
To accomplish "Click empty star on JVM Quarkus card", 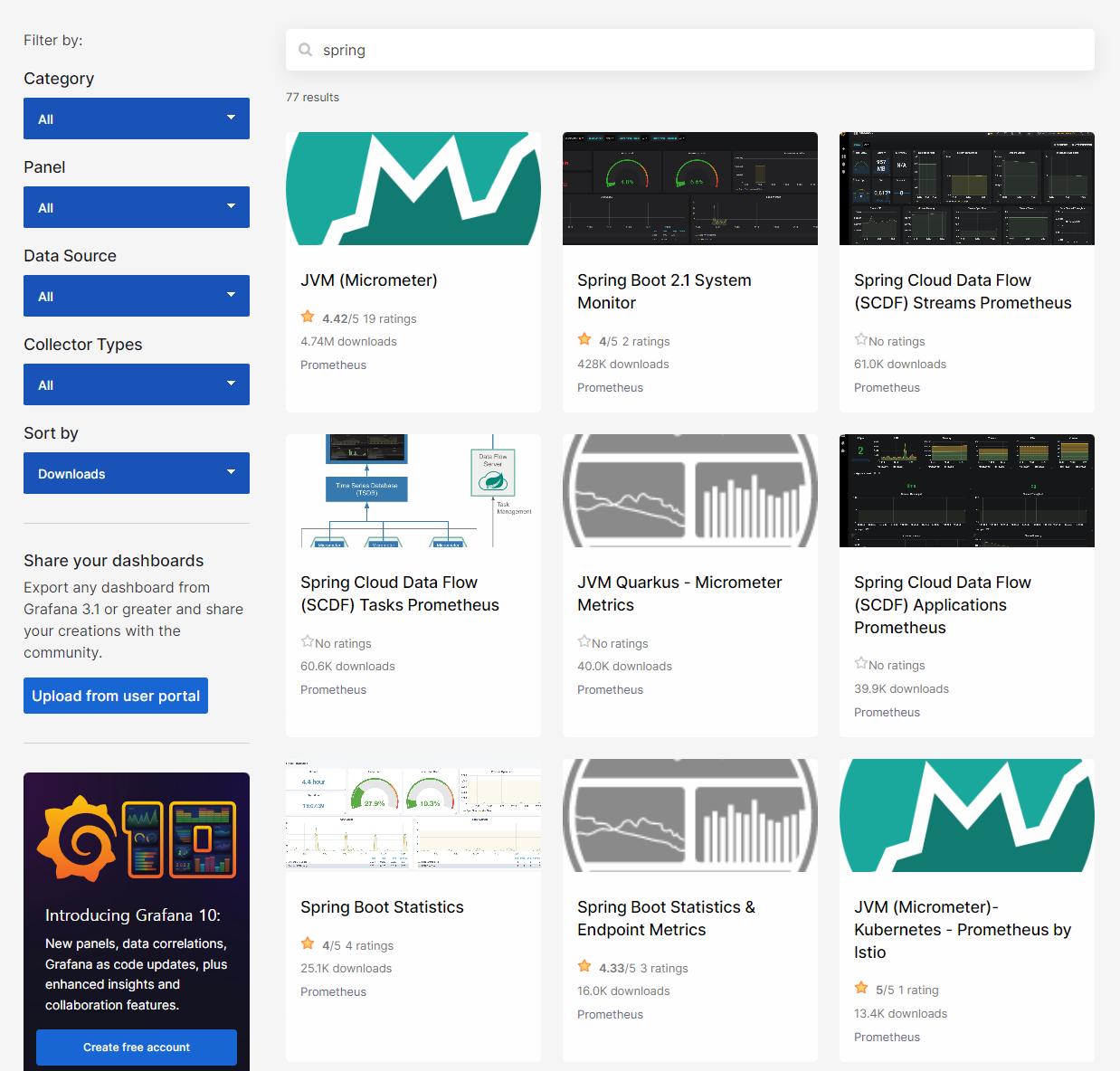I will [x=584, y=641].
